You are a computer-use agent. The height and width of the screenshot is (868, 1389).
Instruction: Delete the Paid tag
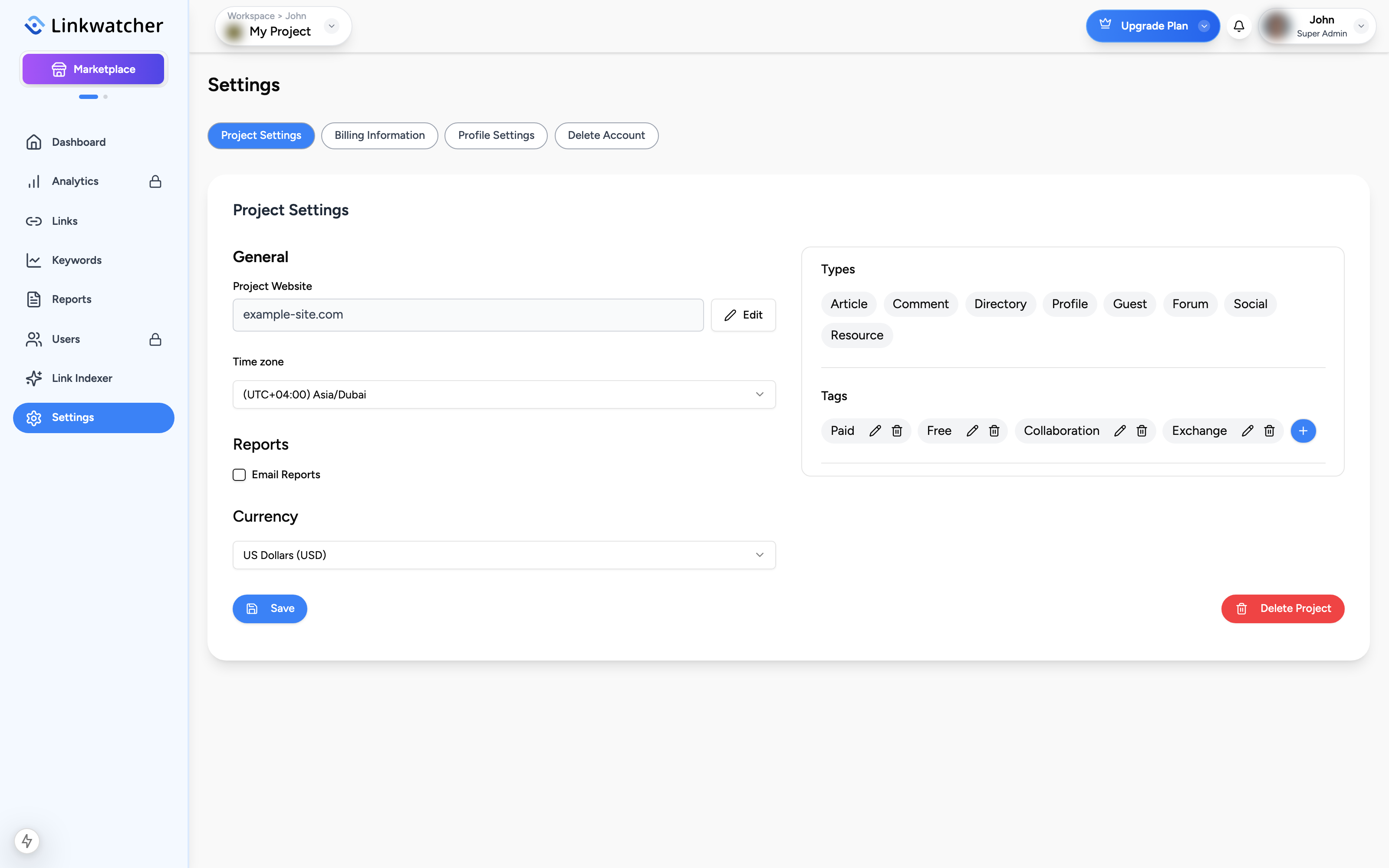pos(896,431)
